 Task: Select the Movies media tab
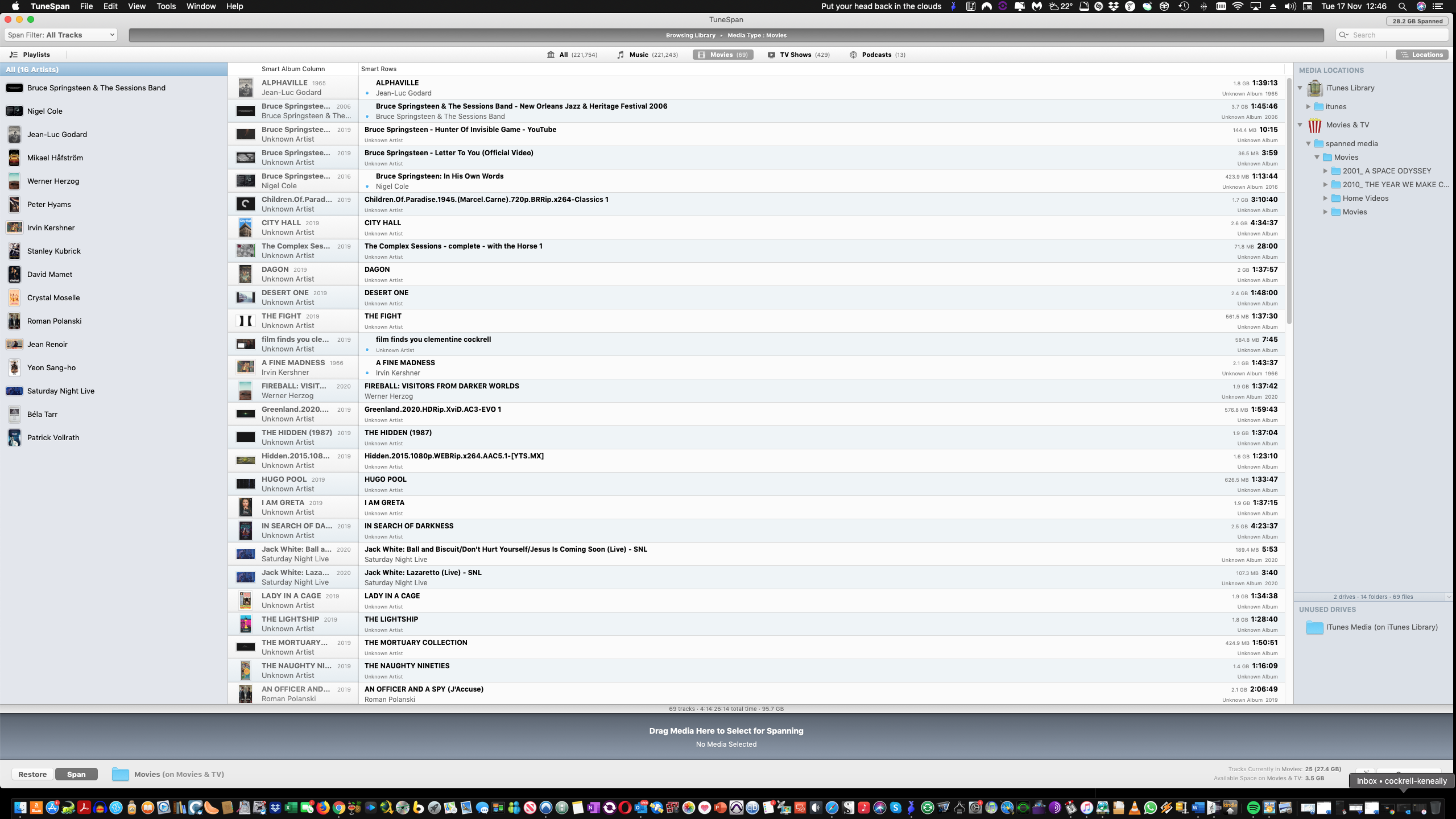[x=723, y=55]
